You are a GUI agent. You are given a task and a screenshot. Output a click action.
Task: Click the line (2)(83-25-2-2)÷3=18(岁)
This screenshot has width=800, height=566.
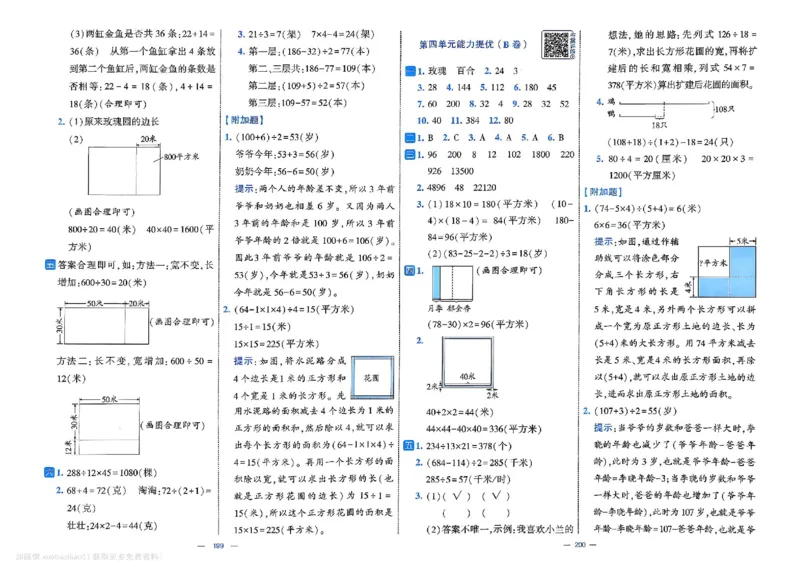click(487, 254)
